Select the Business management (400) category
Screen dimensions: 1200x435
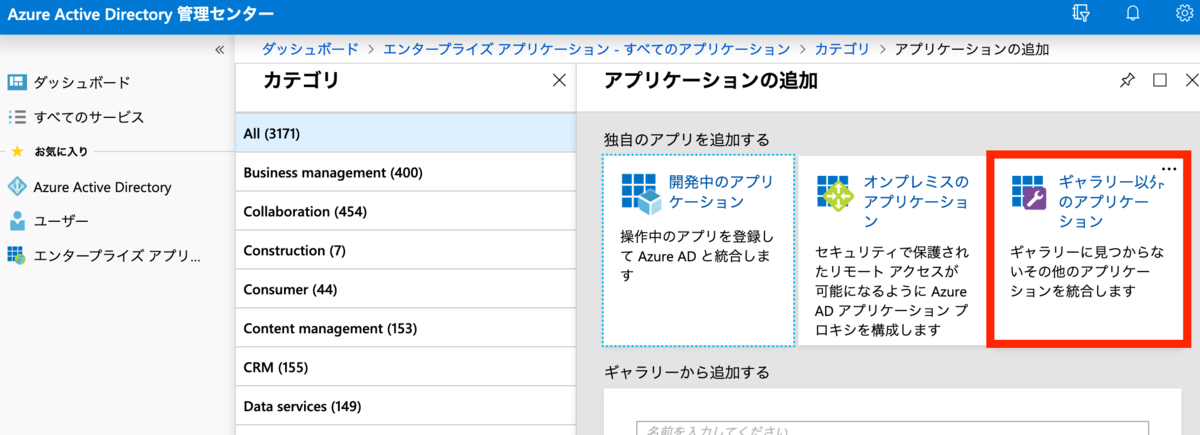[406, 173]
